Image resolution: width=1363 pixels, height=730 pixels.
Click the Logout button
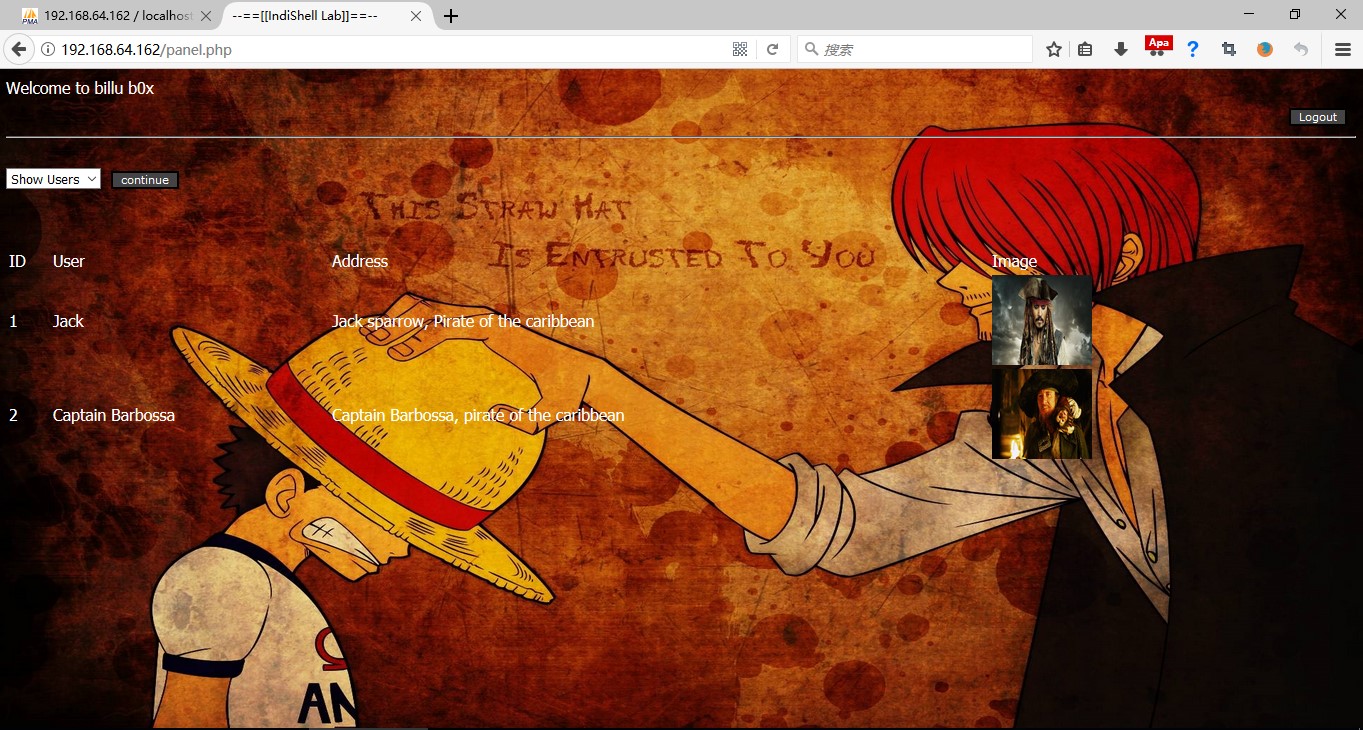tap(1317, 117)
